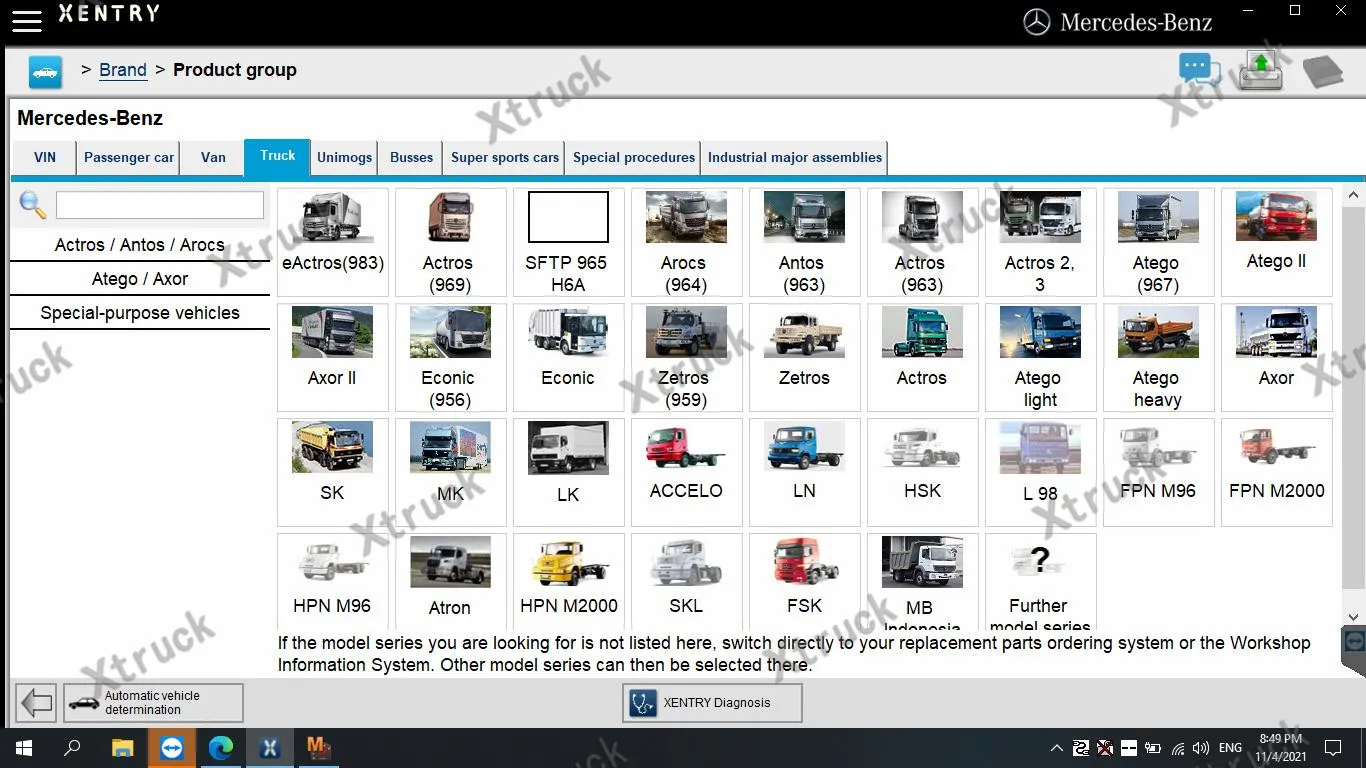1366x768 pixels.
Task: Open the XENTRY hamburger menu
Action: [x=26, y=19]
